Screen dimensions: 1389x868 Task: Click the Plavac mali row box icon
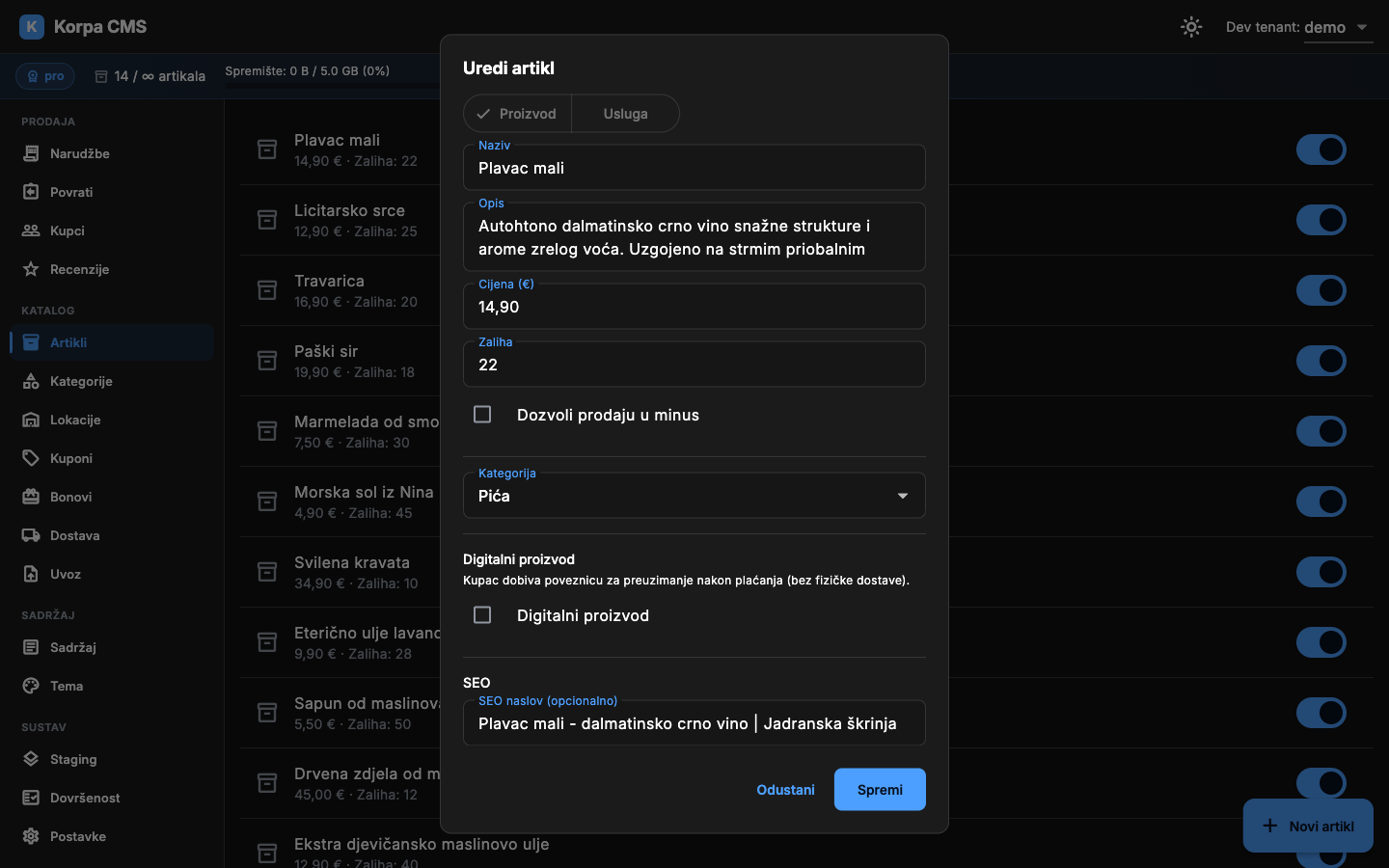(x=267, y=149)
